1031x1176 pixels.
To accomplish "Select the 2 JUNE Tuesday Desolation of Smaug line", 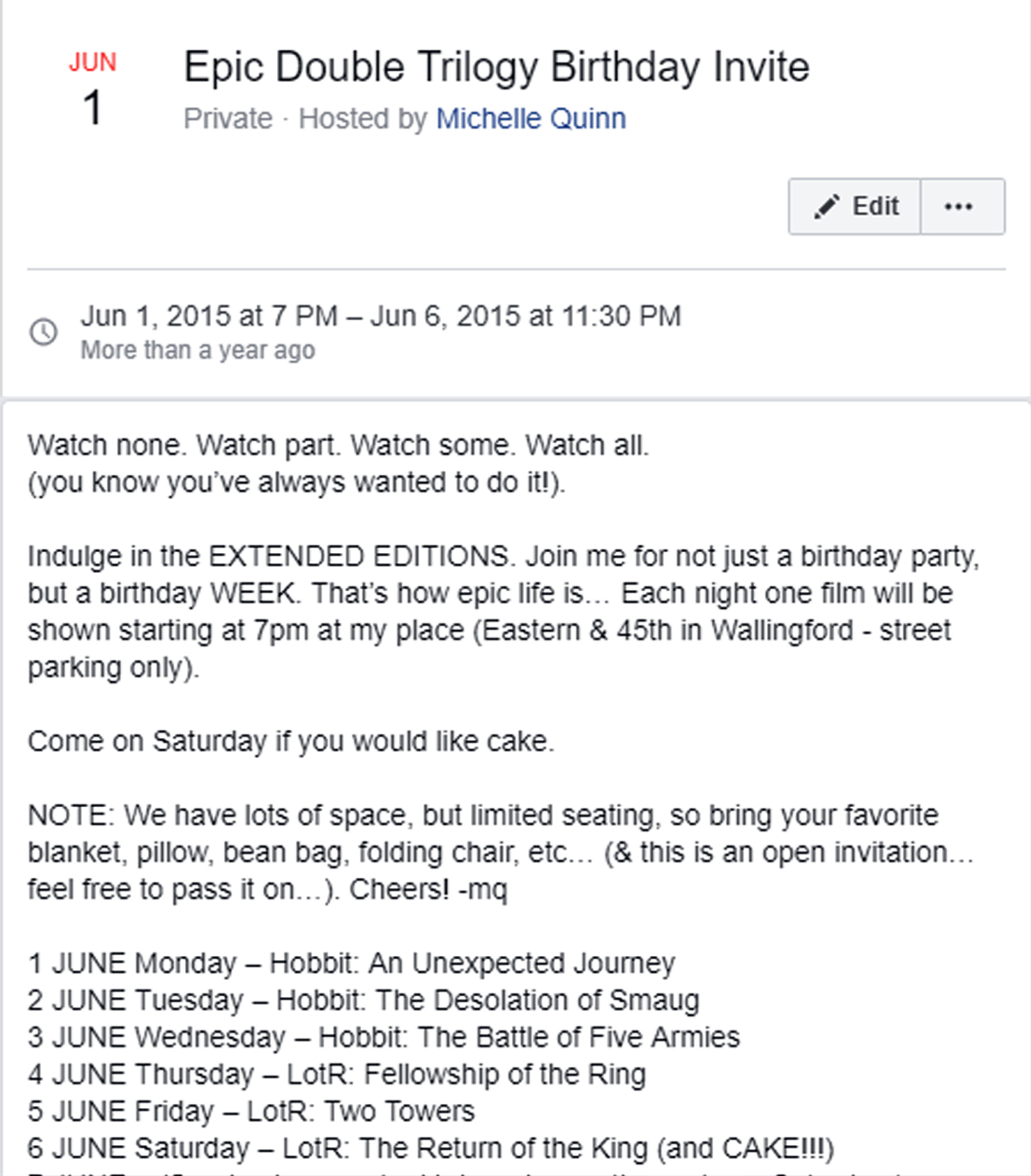I will [x=363, y=1000].
